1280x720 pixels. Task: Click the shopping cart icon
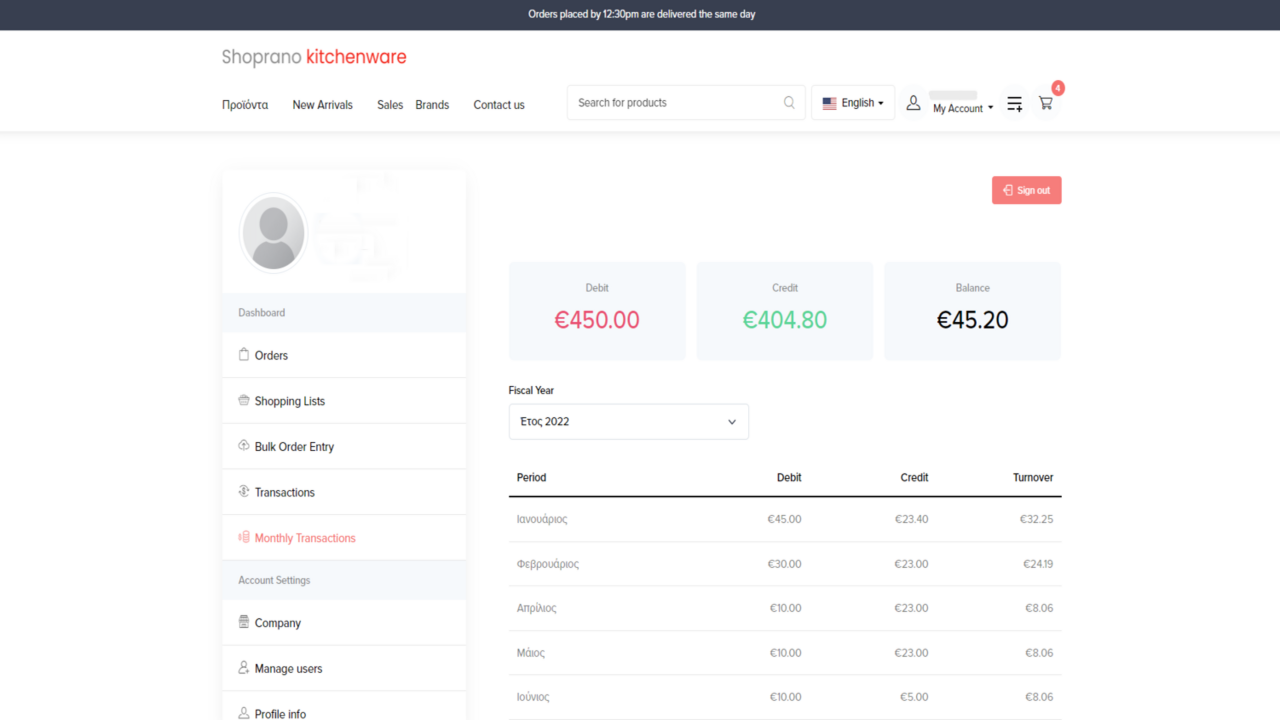click(1045, 103)
